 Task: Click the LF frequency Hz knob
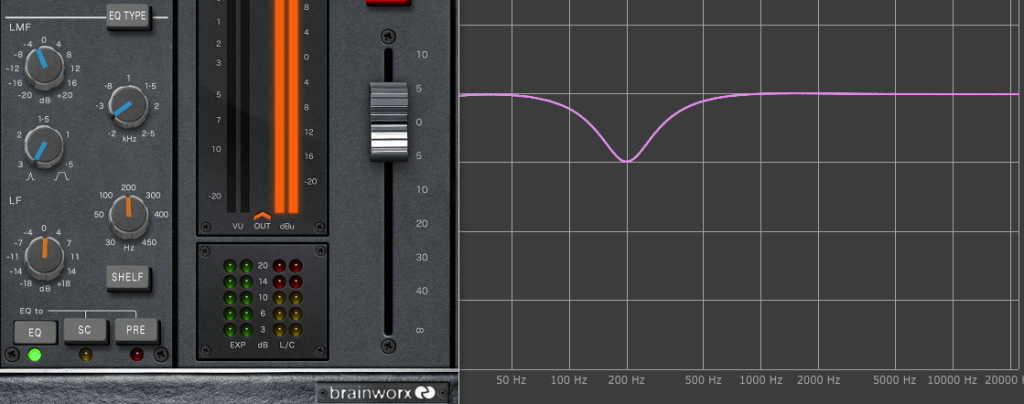127,215
